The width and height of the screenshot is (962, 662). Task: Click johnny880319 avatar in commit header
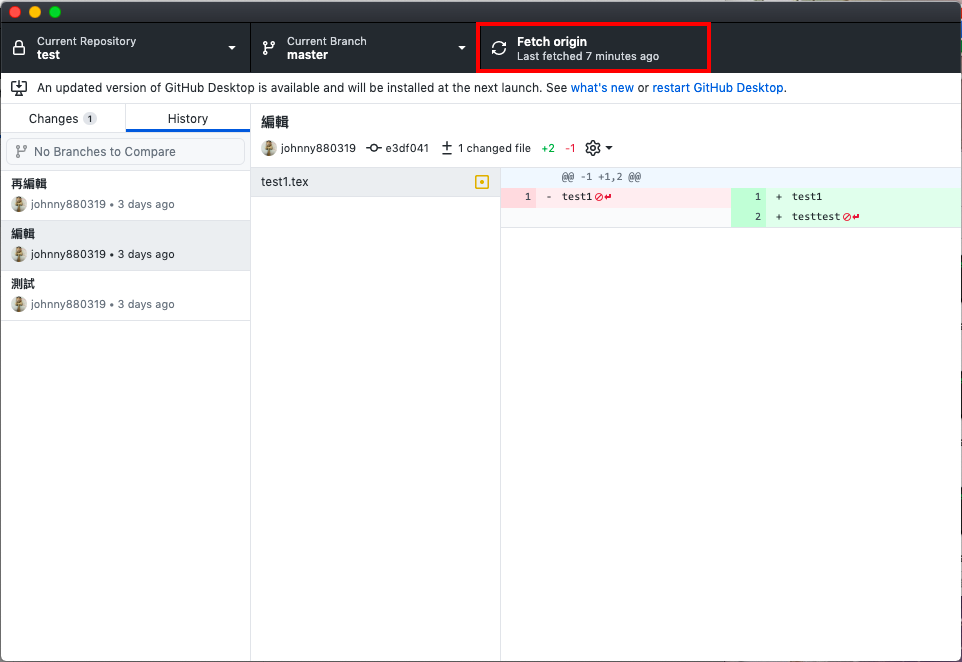pos(269,148)
